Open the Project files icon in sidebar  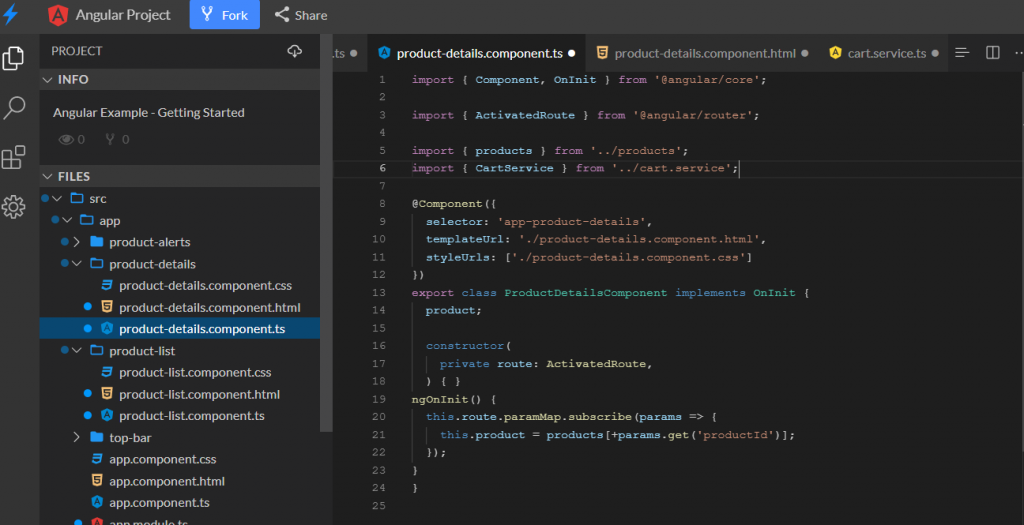click(x=14, y=58)
